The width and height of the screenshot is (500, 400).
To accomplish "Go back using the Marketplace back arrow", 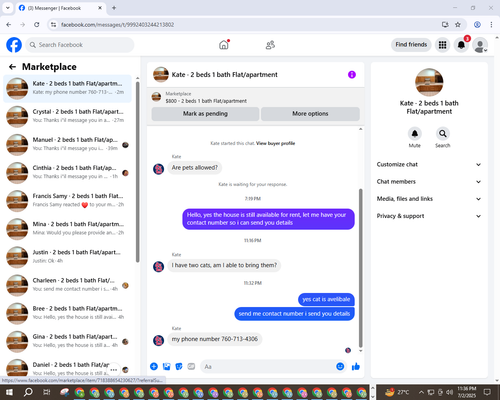I will 13,67.
